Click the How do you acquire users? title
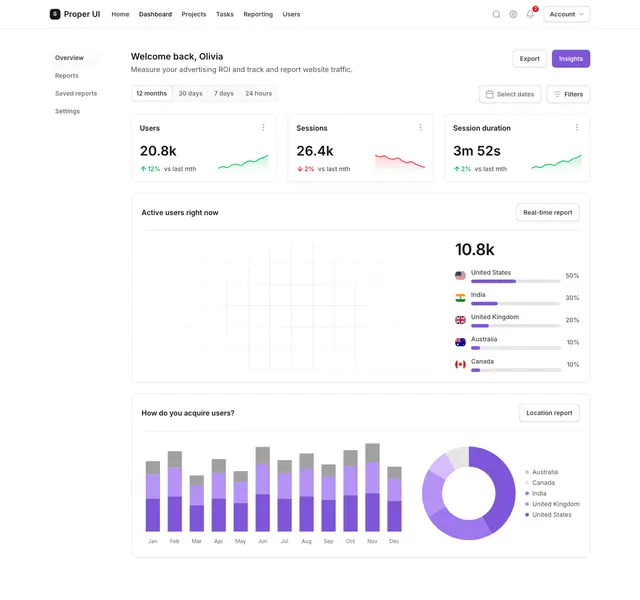 188,413
